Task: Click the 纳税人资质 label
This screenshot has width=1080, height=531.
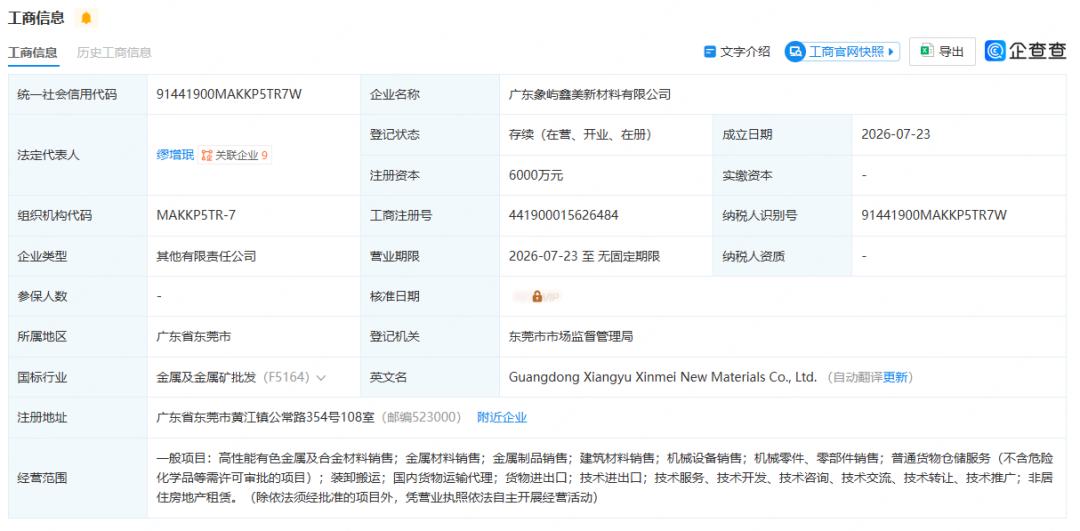Action: point(754,256)
